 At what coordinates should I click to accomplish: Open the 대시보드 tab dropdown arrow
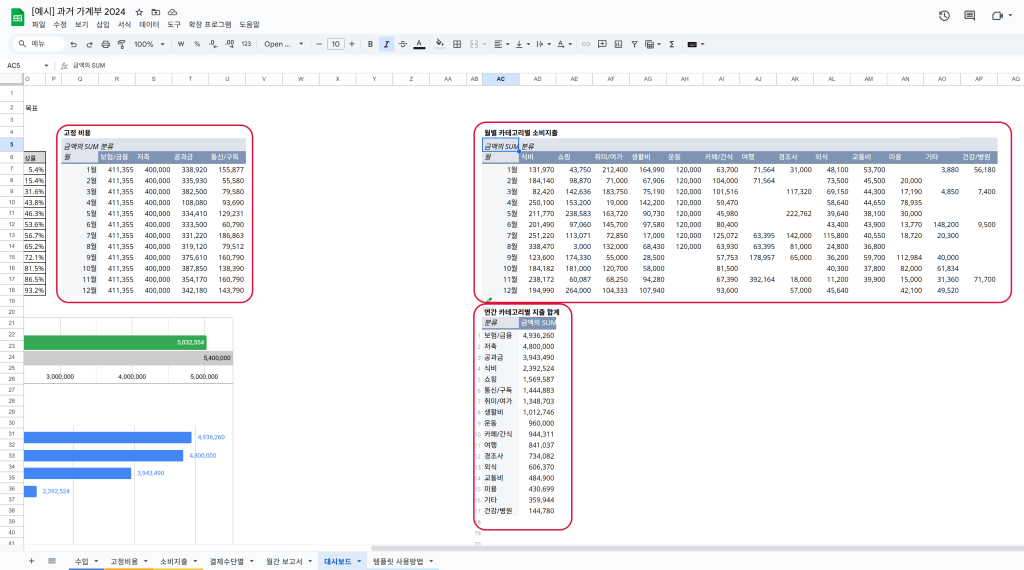point(358,562)
